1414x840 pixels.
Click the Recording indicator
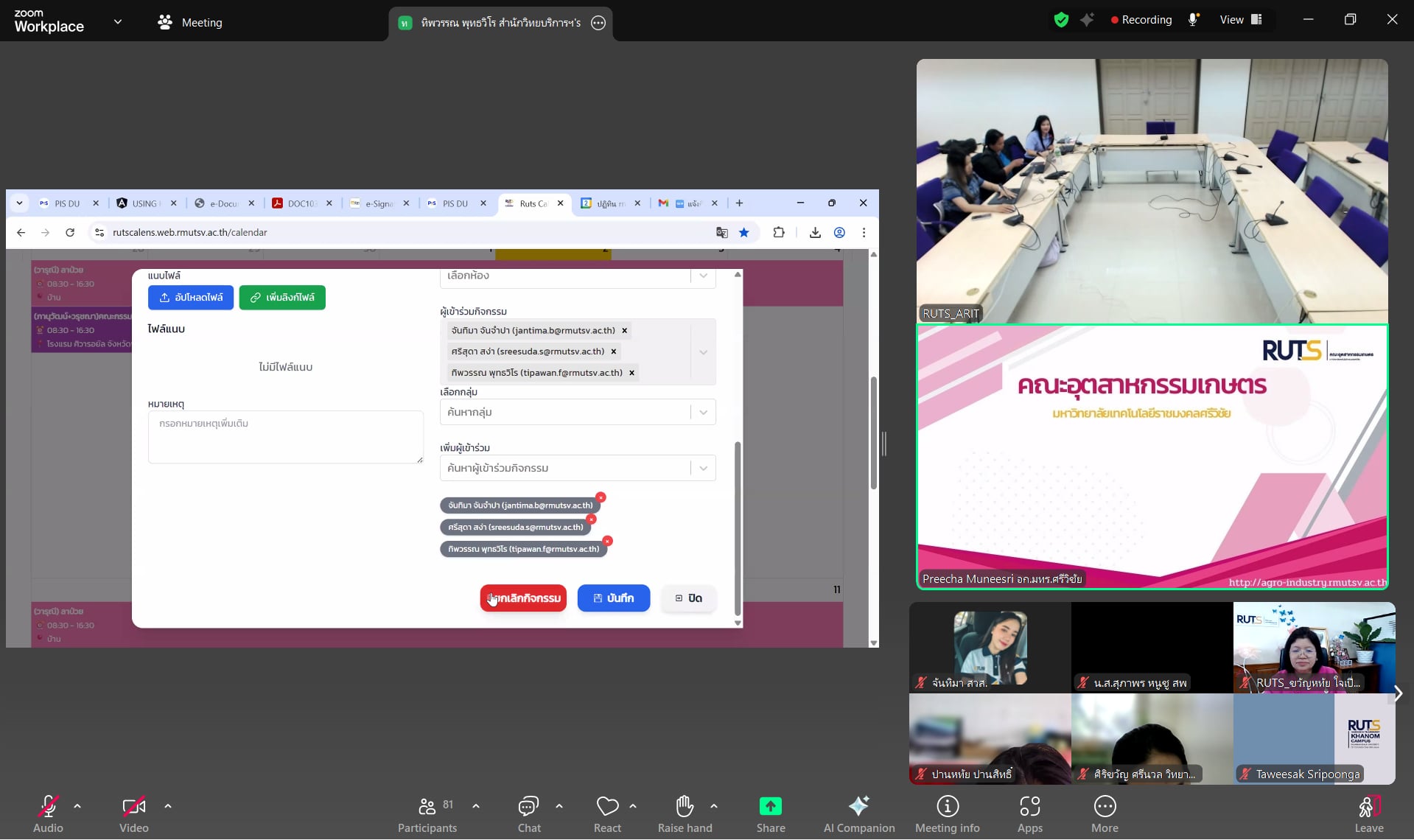(1141, 20)
